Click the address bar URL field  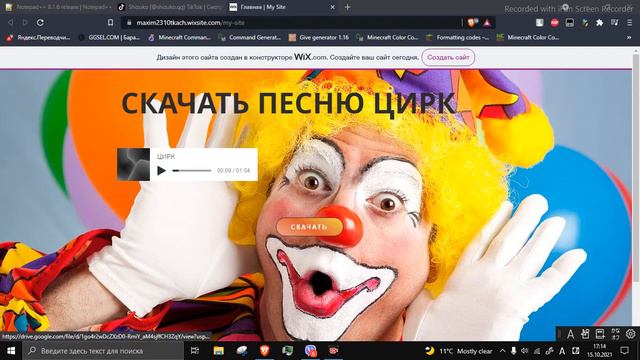click(292, 23)
